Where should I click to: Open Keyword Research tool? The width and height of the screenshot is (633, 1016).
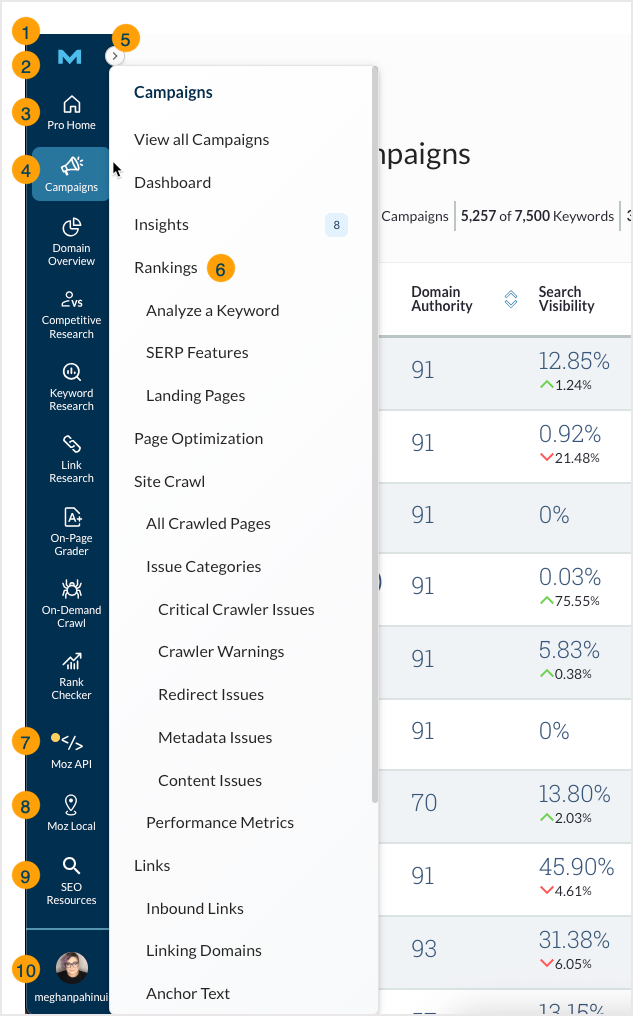click(x=71, y=386)
